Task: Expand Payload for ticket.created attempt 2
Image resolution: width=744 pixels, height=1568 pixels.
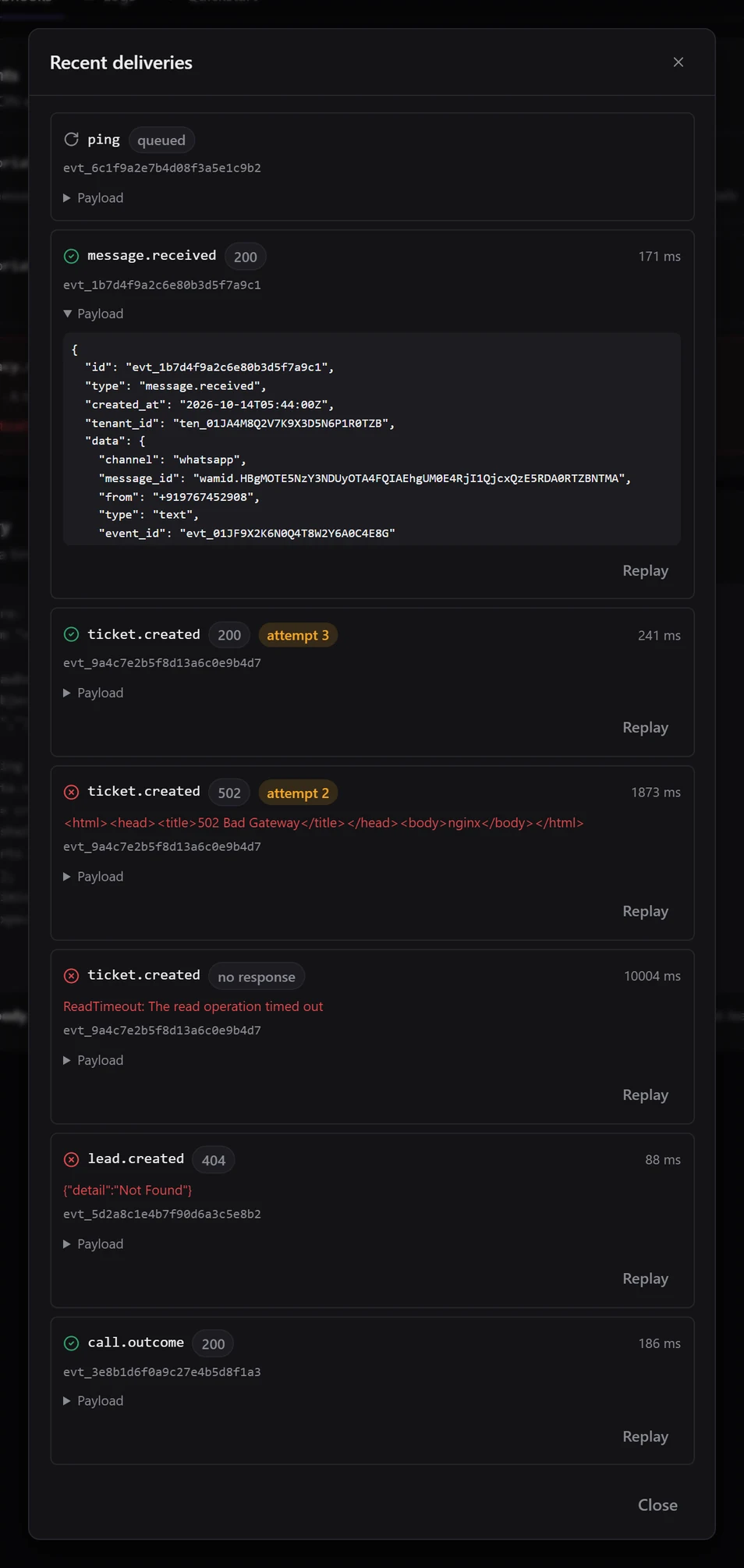Action: click(94, 877)
